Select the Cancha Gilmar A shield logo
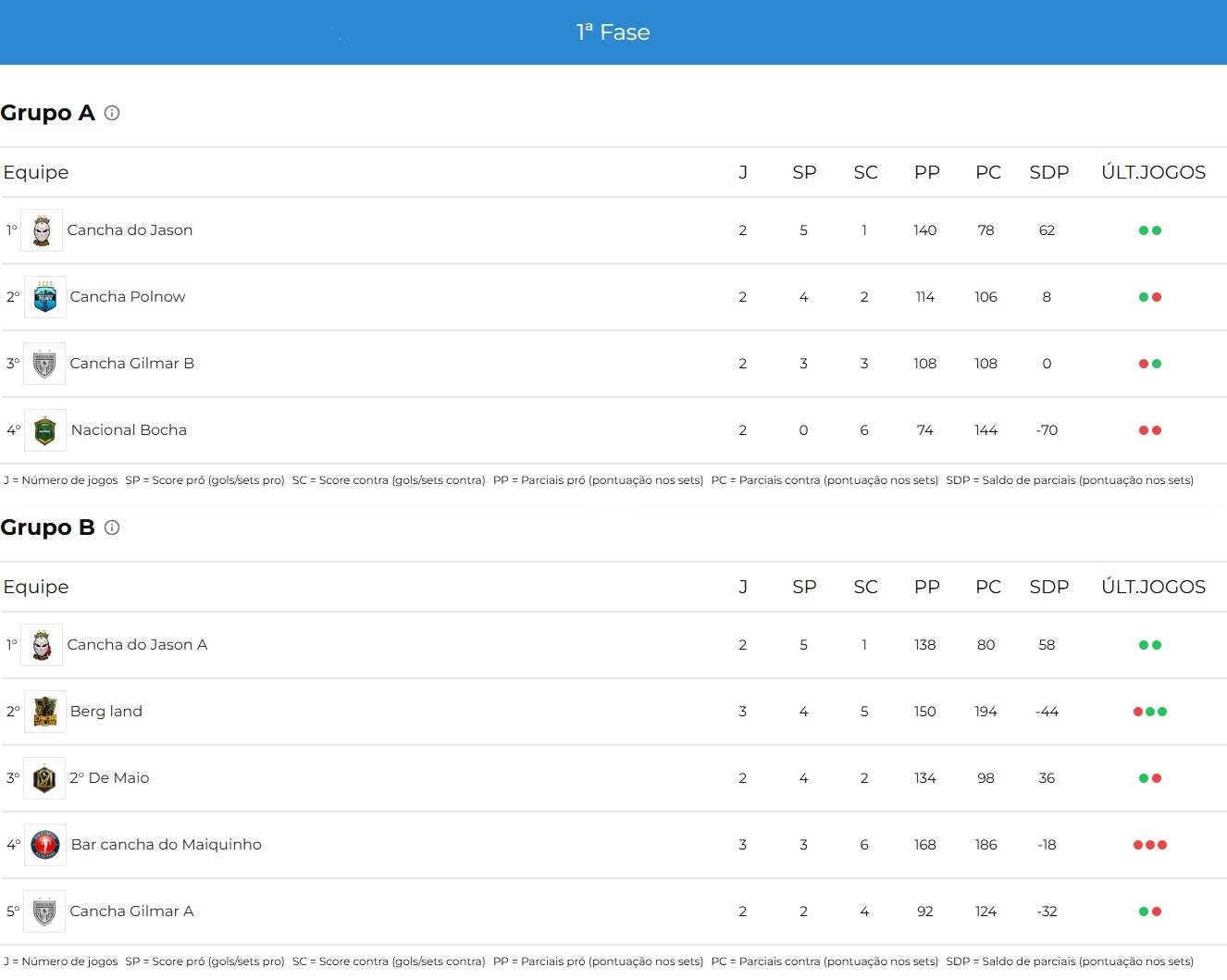Viewport: 1227px width, 980px height. click(x=44, y=912)
